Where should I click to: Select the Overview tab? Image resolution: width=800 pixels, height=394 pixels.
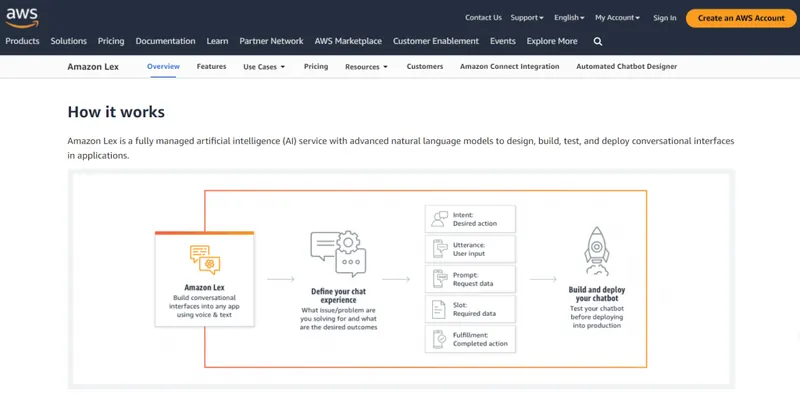(x=163, y=66)
